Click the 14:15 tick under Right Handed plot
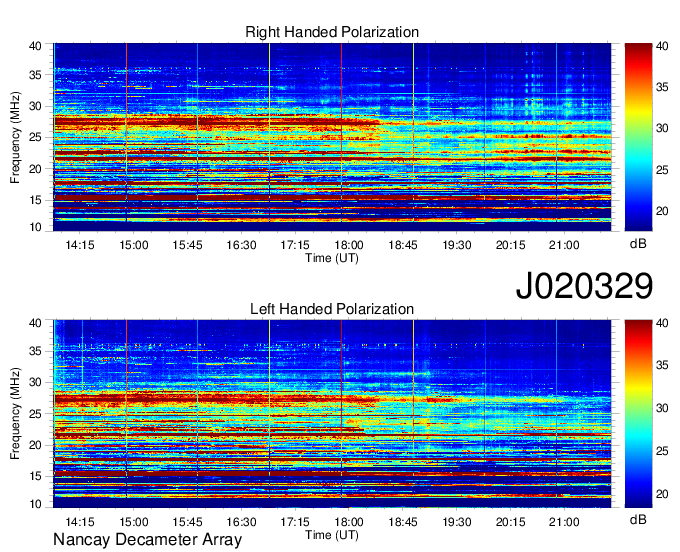The height and width of the screenshot is (552, 680). coord(80,245)
